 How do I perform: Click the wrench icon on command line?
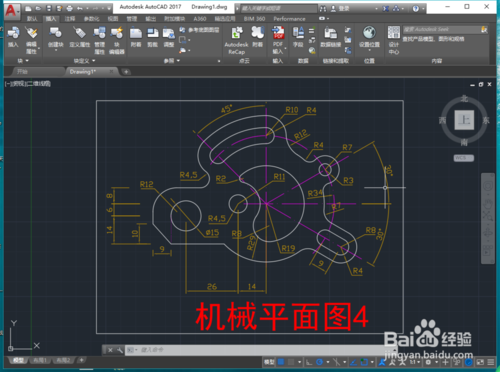pos(119,350)
